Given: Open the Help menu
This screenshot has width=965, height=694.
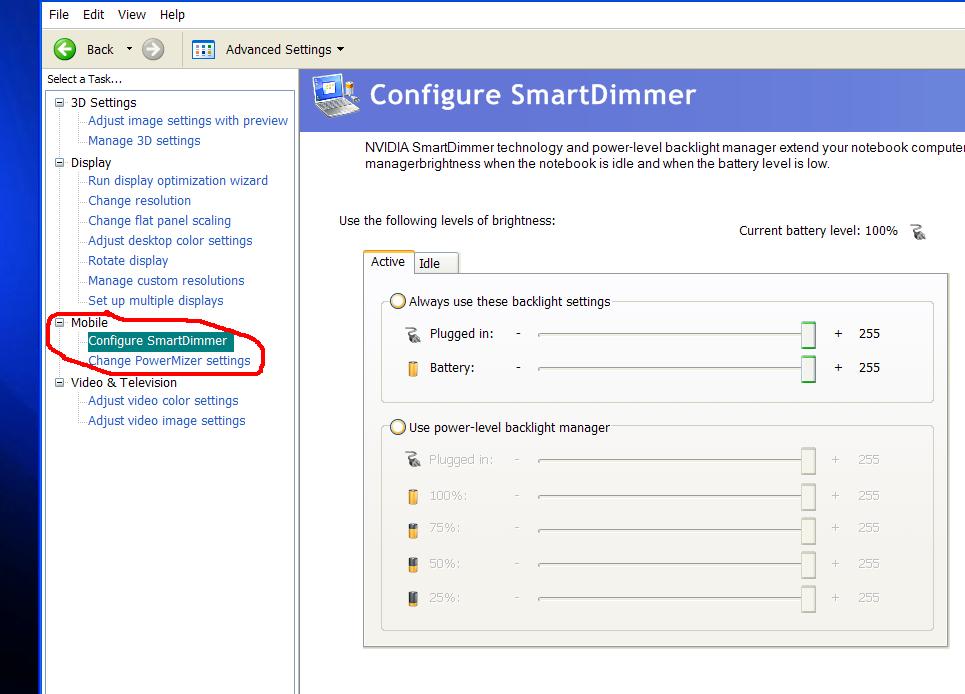Looking at the screenshot, I should 172,14.
